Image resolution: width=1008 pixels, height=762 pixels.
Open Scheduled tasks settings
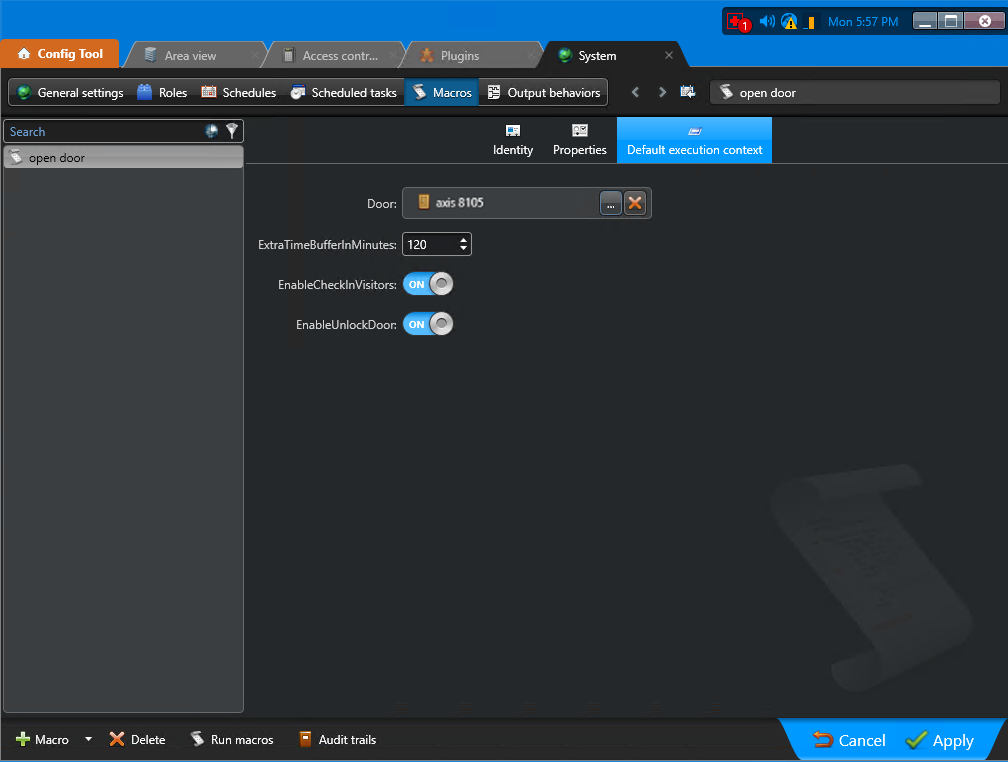(343, 92)
